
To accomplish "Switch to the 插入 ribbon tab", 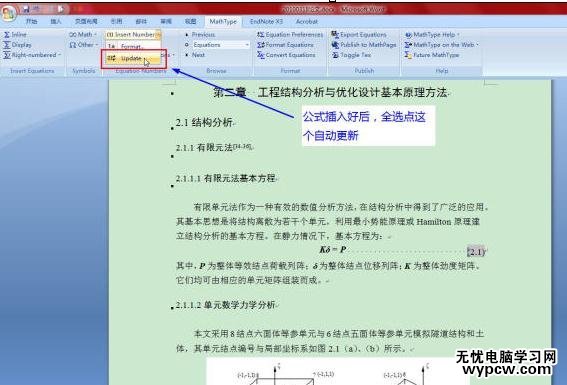I will point(56,22).
